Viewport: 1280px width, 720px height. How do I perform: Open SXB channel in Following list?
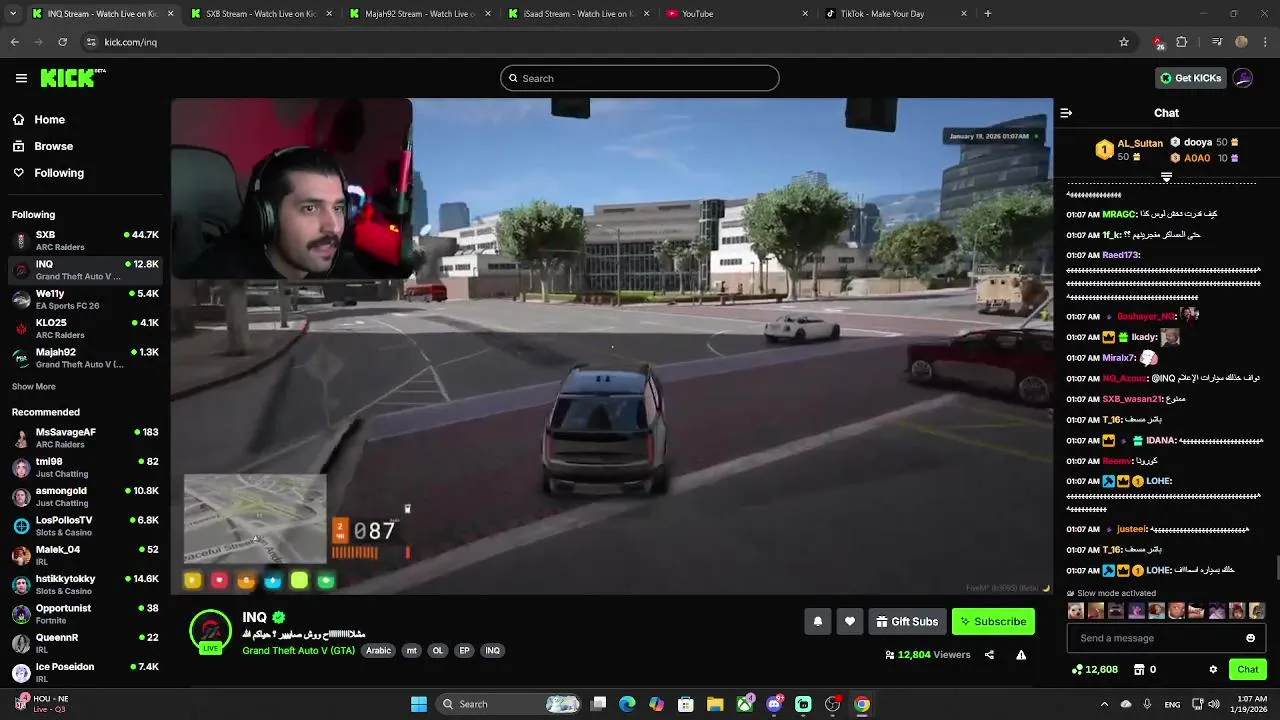pos(85,240)
